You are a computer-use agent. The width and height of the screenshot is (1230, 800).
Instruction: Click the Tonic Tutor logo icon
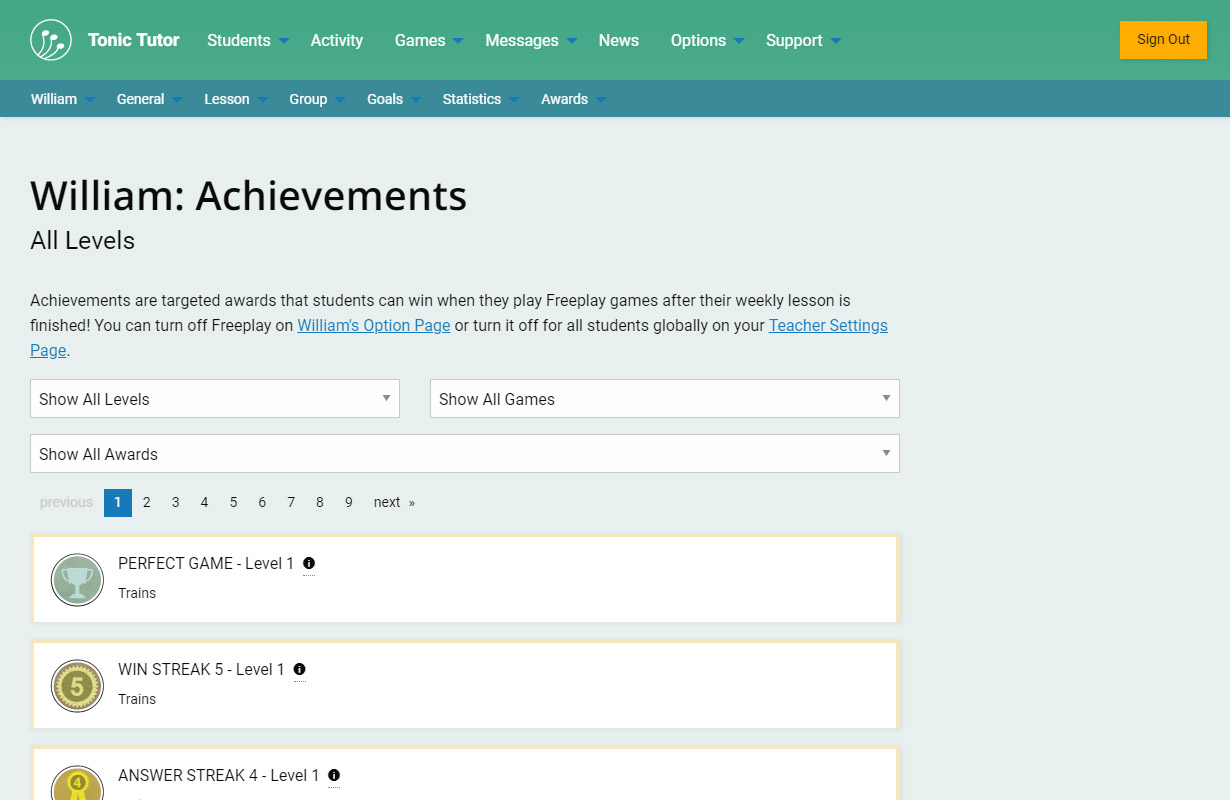[x=51, y=40]
